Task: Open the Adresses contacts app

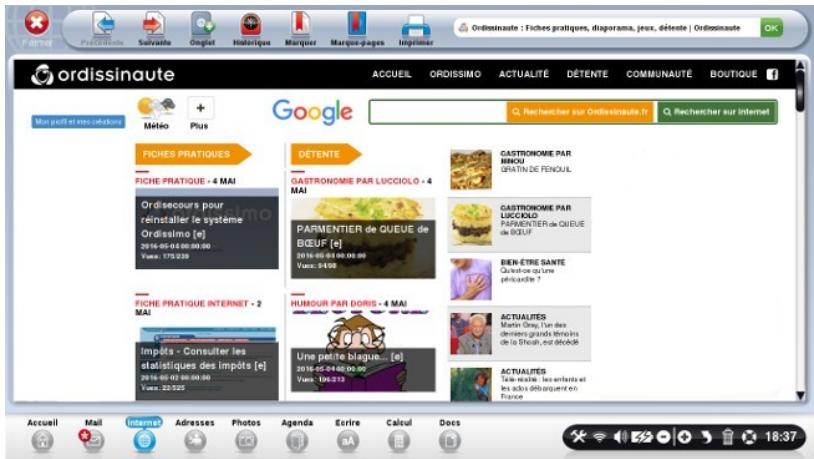Action: click(195, 435)
